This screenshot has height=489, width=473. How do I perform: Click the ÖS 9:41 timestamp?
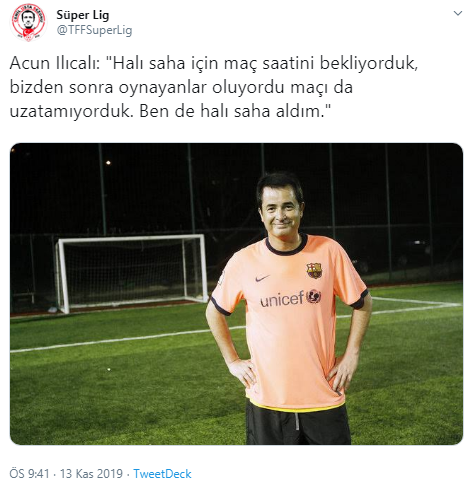[x=29, y=474]
